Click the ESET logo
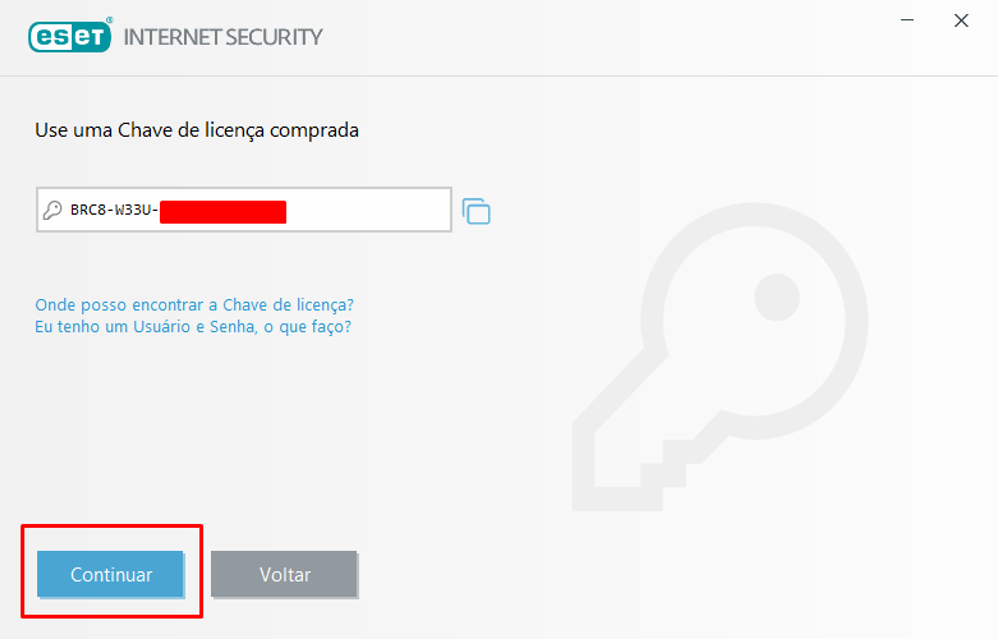 click(69, 36)
